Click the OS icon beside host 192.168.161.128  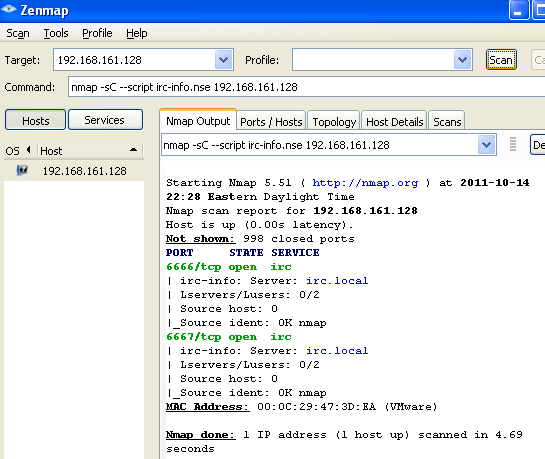(x=22, y=170)
